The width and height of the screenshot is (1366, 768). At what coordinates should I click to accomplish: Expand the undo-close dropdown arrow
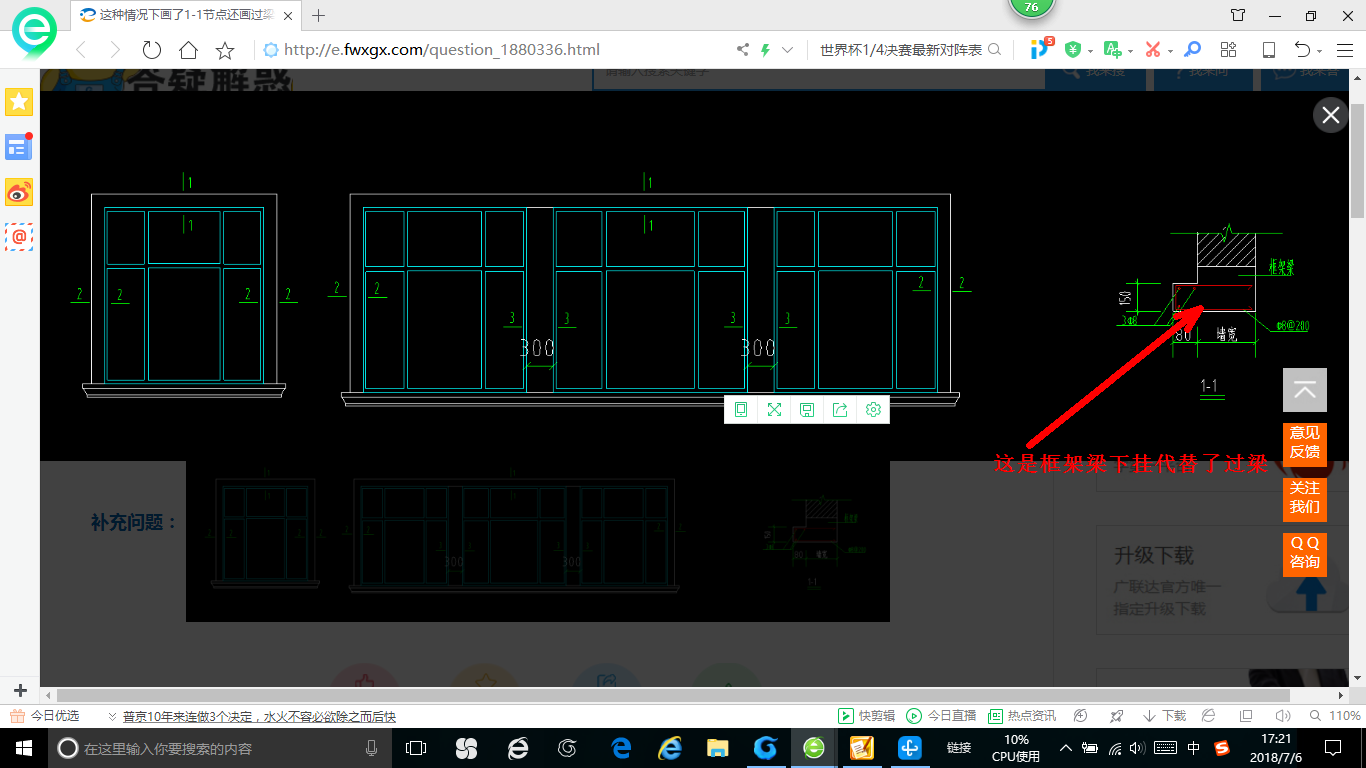pyautogui.click(x=1320, y=51)
